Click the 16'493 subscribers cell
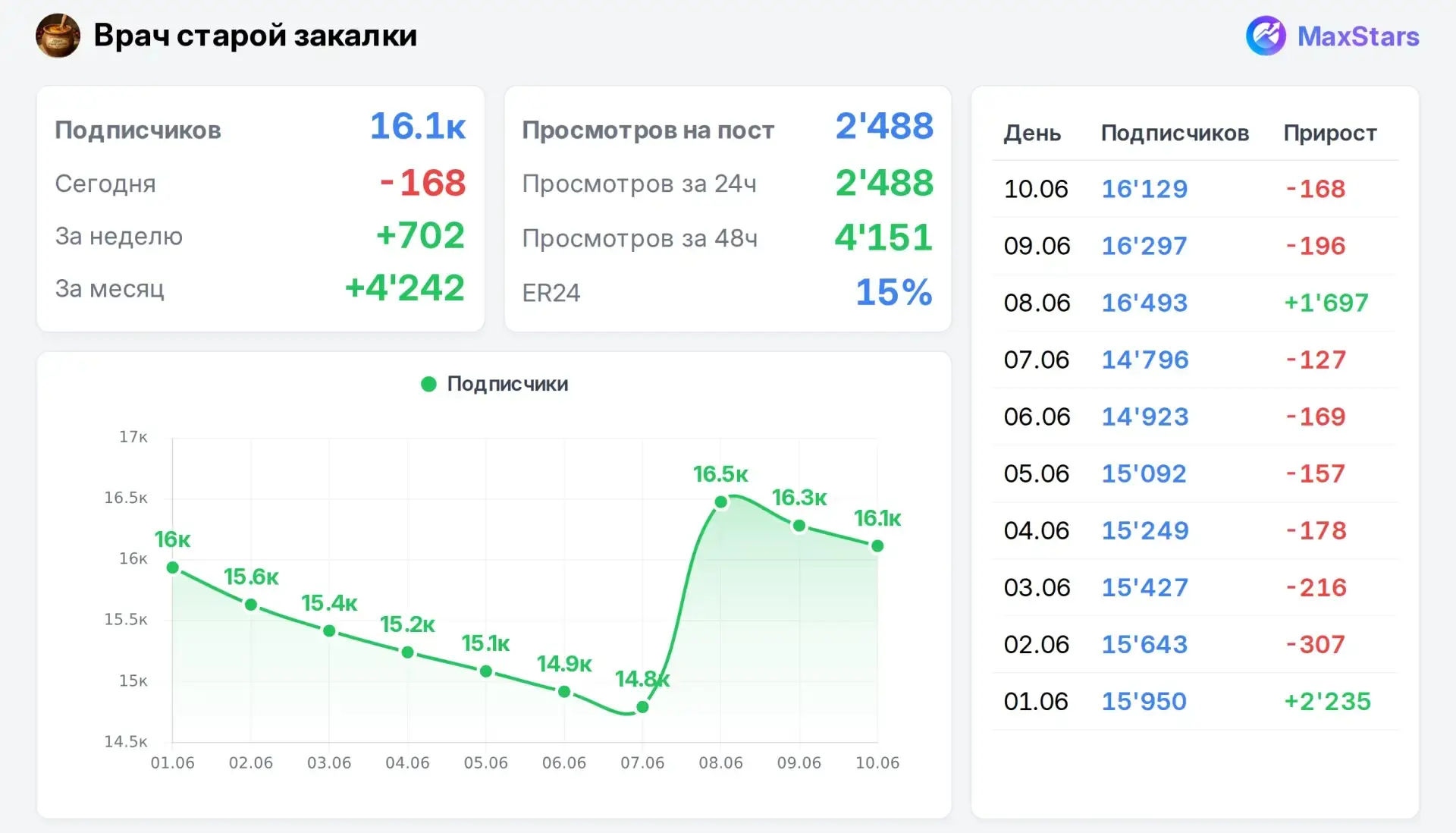 click(1144, 303)
